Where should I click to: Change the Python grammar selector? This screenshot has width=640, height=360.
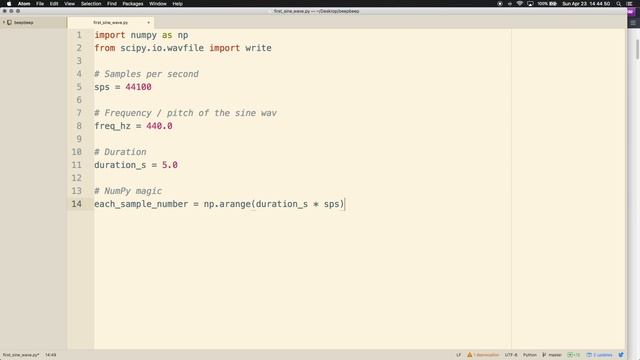coord(530,355)
